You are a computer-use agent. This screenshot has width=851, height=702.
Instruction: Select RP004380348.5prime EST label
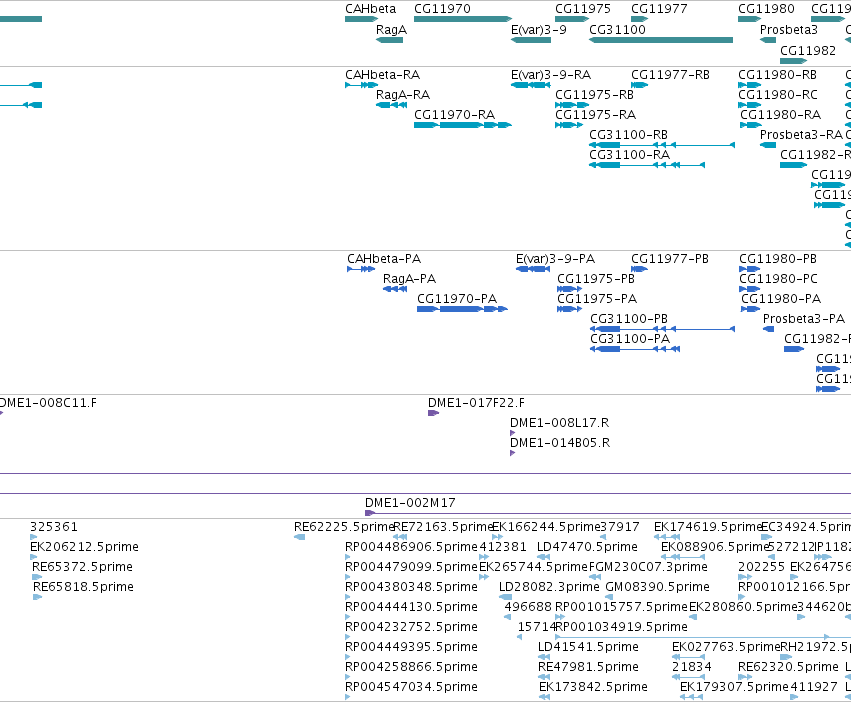click(x=411, y=587)
